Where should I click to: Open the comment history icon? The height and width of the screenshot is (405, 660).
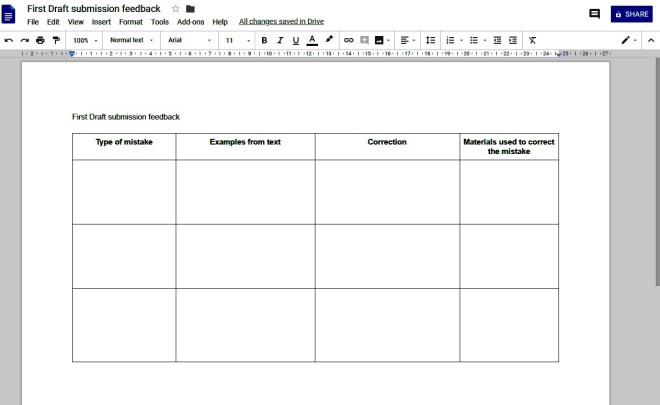[595, 14]
